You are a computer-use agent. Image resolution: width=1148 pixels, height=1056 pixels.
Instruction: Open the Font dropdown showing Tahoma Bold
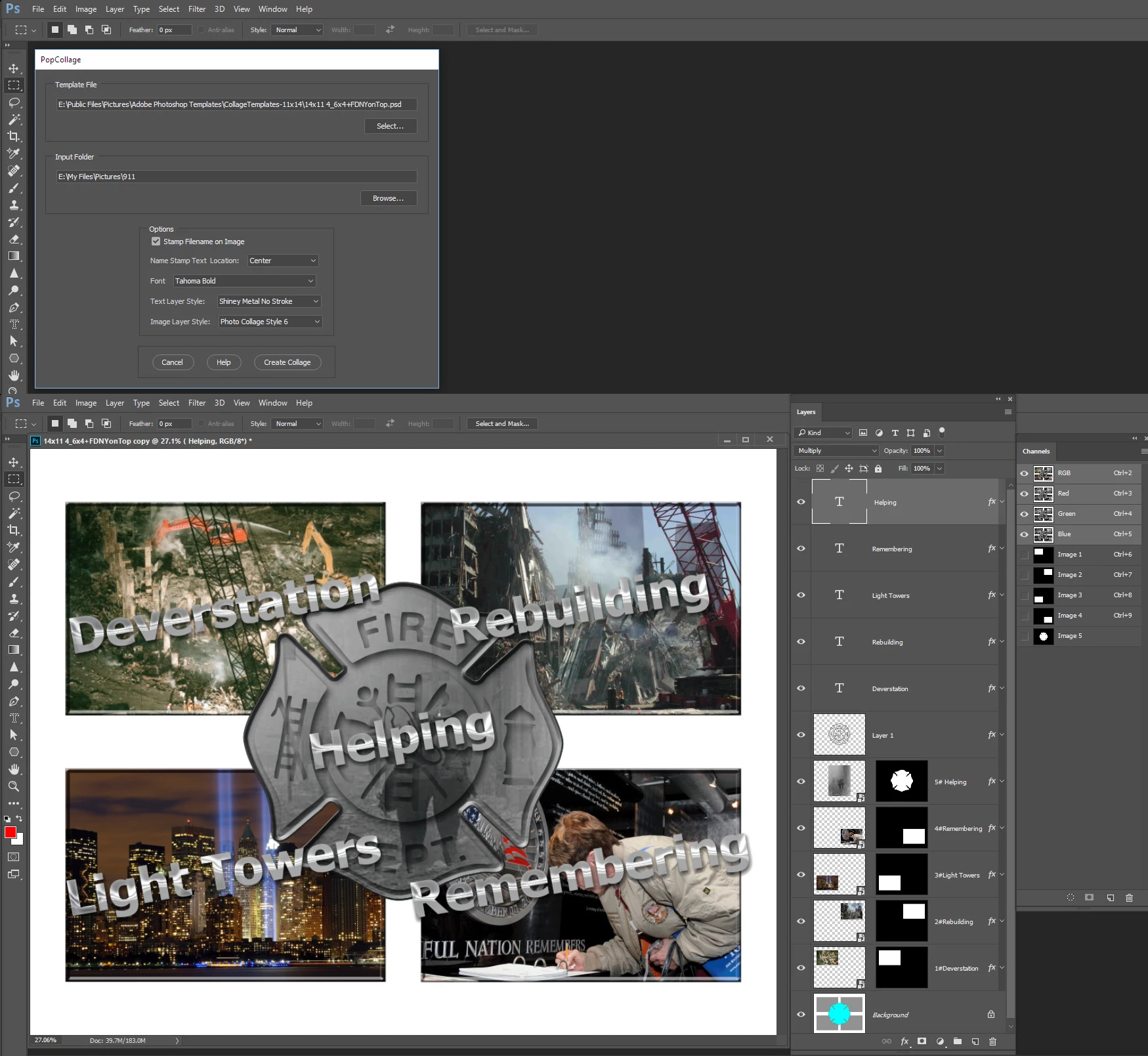point(244,281)
